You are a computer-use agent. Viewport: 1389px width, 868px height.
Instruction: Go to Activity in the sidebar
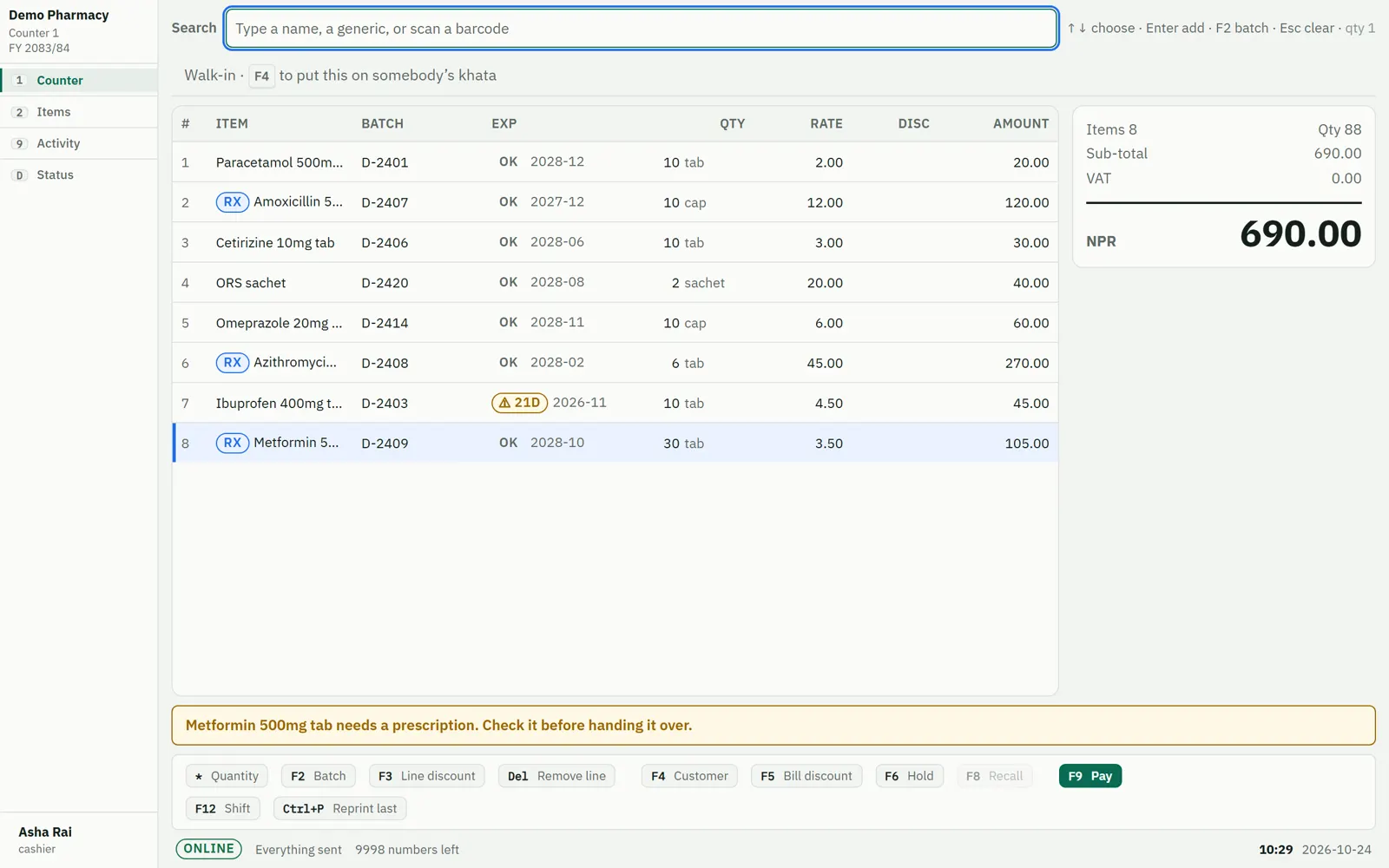79,143
